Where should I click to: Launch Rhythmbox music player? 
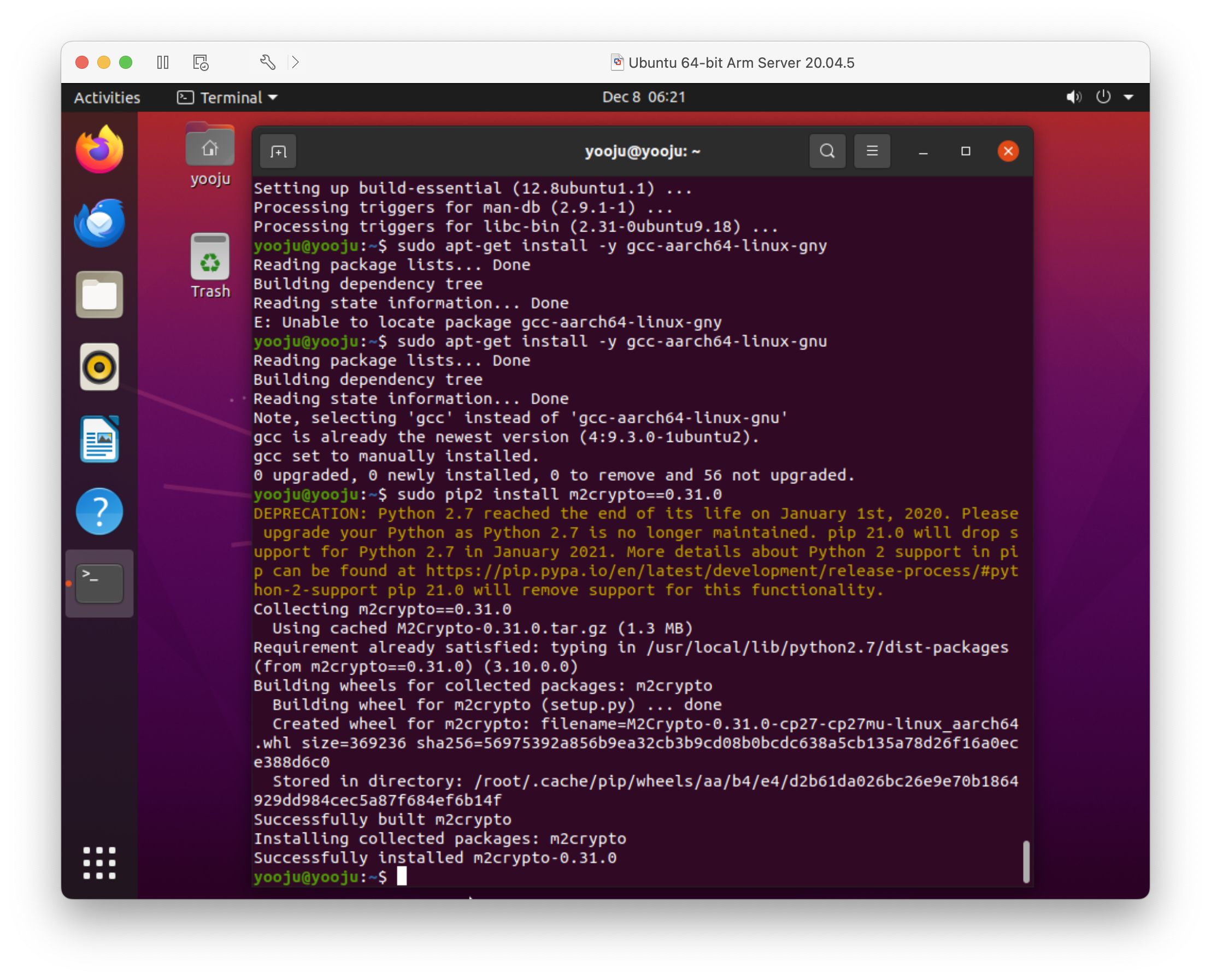coord(99,367)
